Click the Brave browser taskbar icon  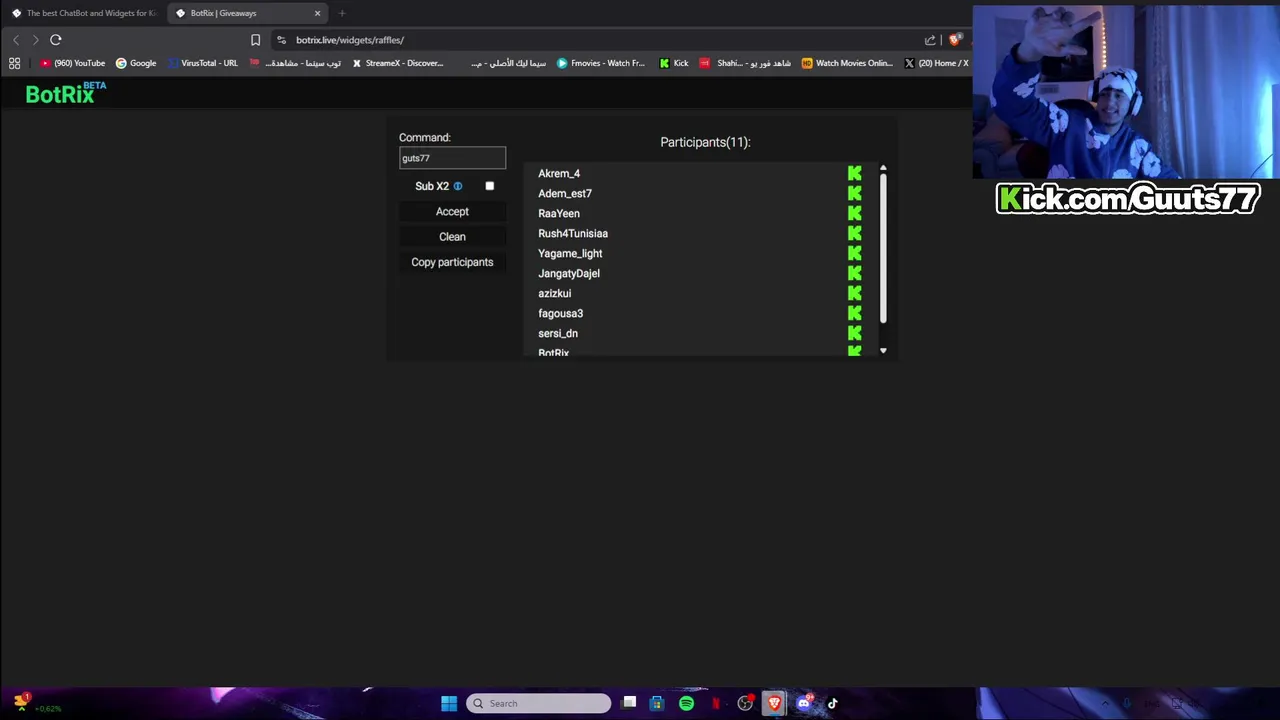[x=774, y=703]
